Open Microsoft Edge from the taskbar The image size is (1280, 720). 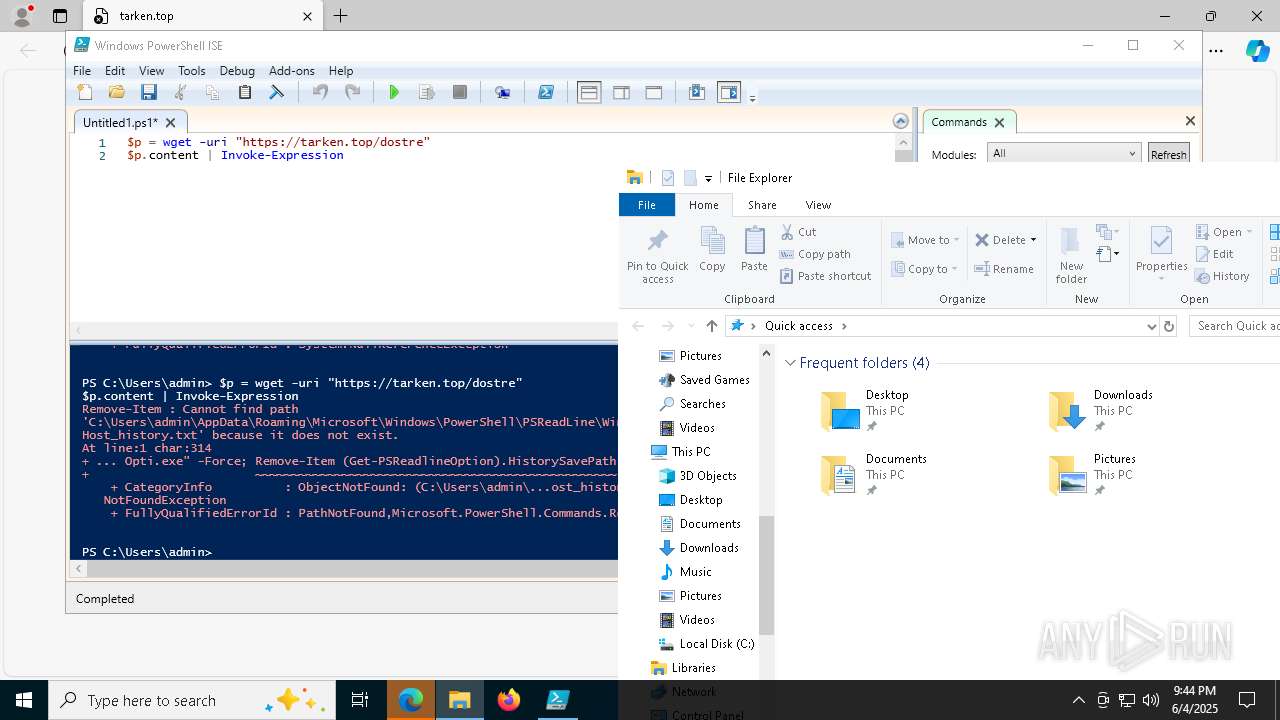[411, 700]
